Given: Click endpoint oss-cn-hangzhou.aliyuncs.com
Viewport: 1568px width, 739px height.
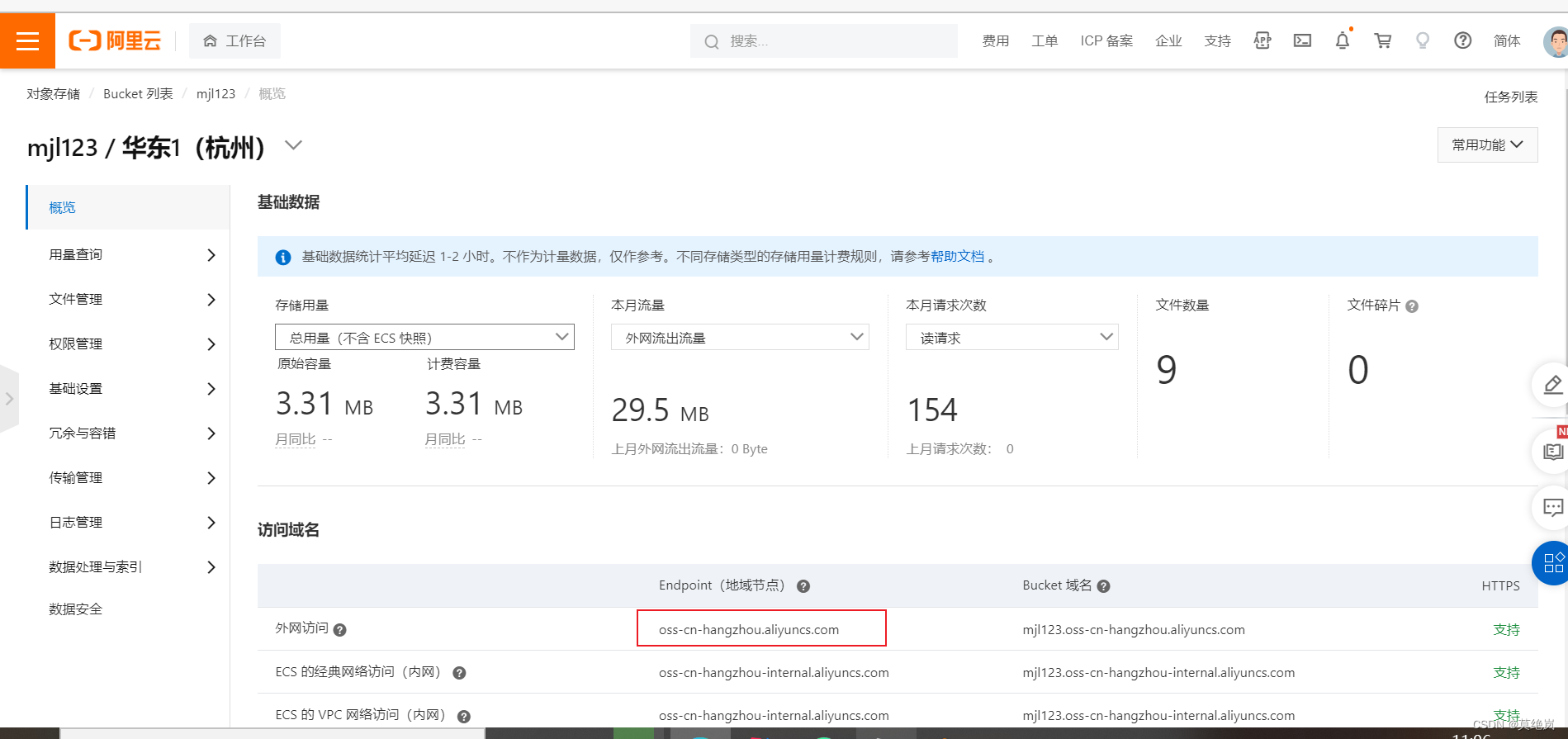Looking at the screenshot, I should (x=749, y=630).
